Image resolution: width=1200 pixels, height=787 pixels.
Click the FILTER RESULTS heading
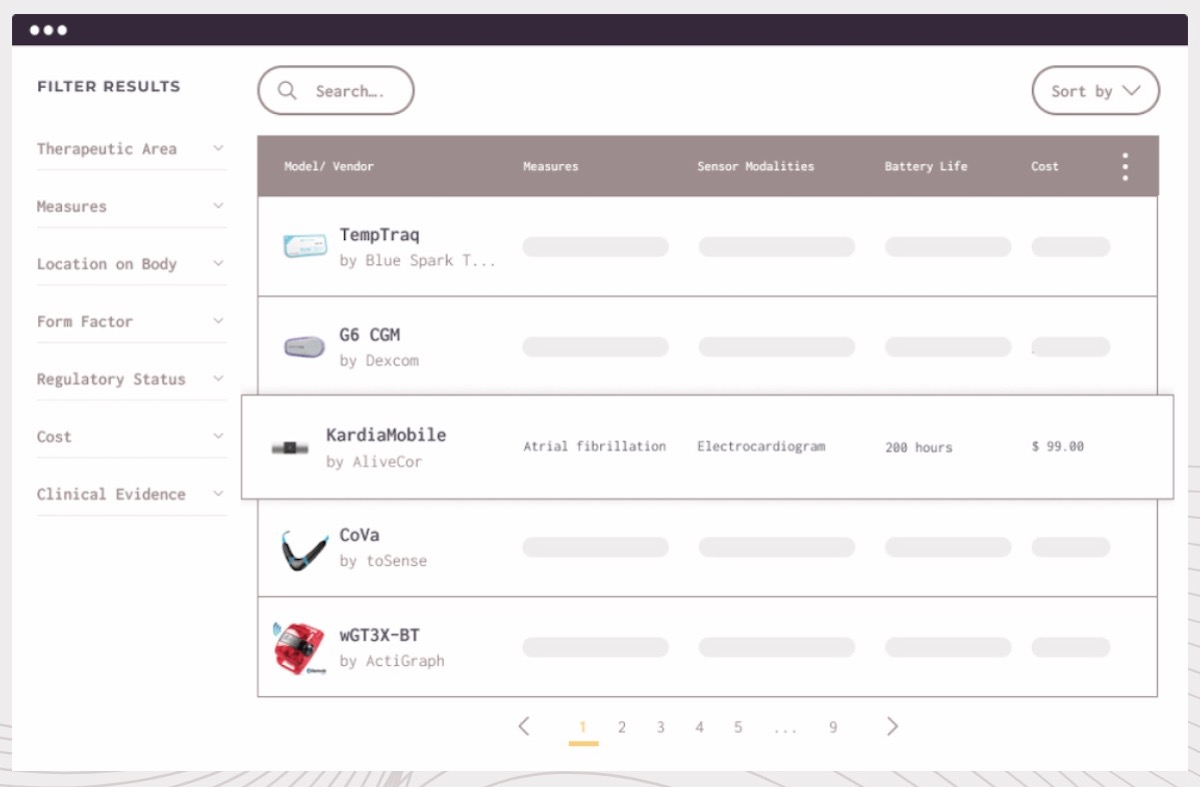coord(109,87)
